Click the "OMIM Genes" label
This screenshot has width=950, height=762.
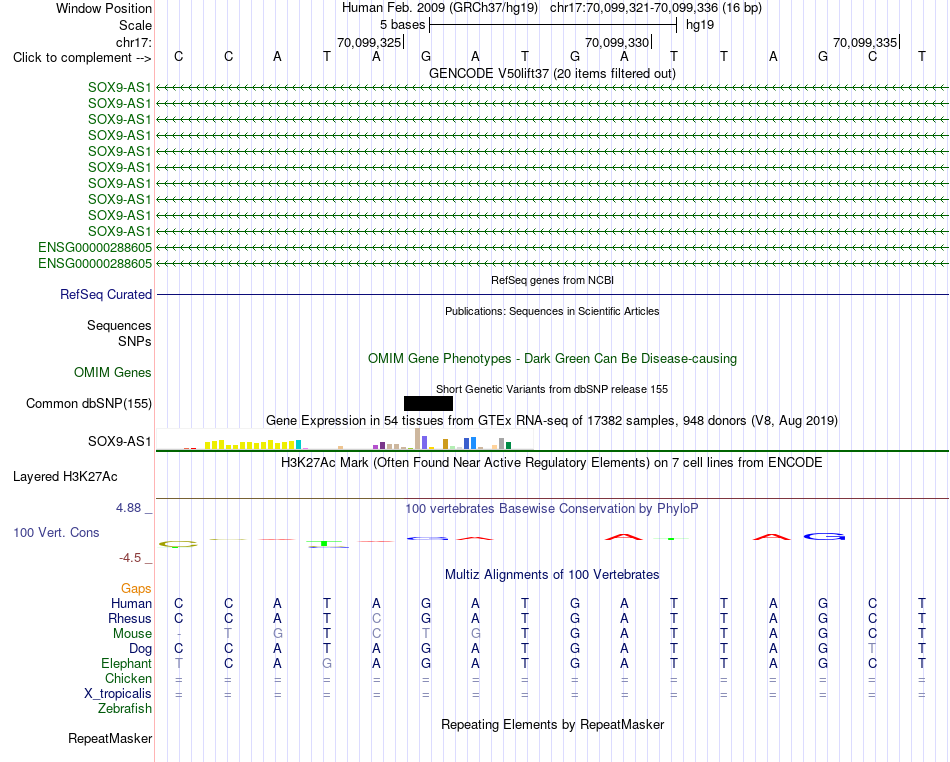[x=112, y=373]
